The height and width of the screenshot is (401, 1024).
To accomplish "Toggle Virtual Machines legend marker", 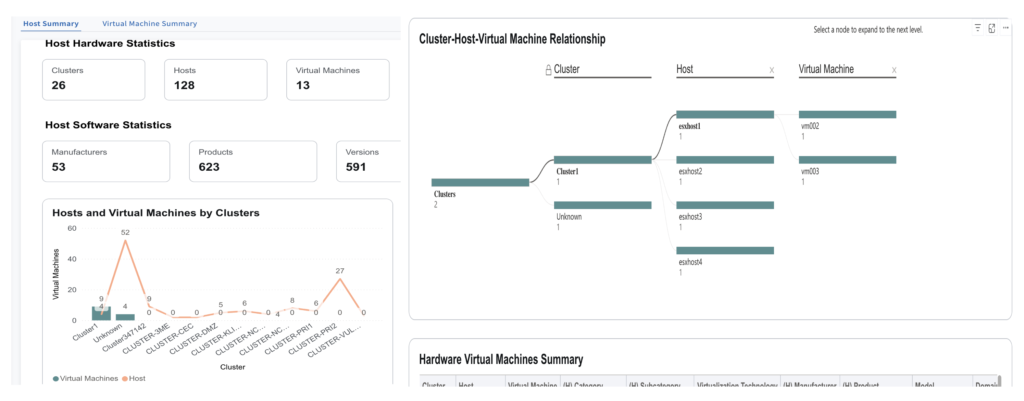I will pyautogui.click(x=56, y=377).
